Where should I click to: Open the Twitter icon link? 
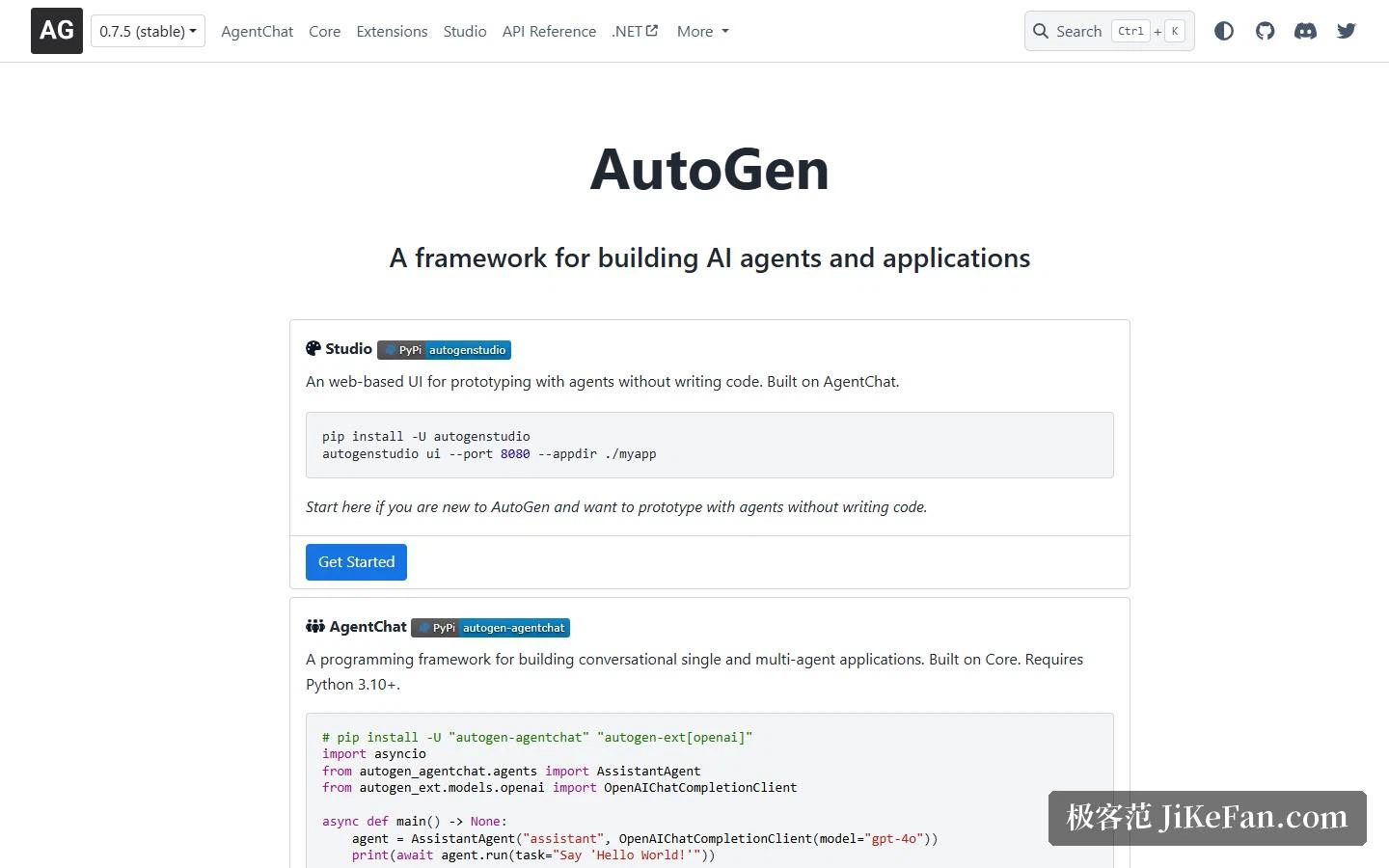click(1347, 31)
